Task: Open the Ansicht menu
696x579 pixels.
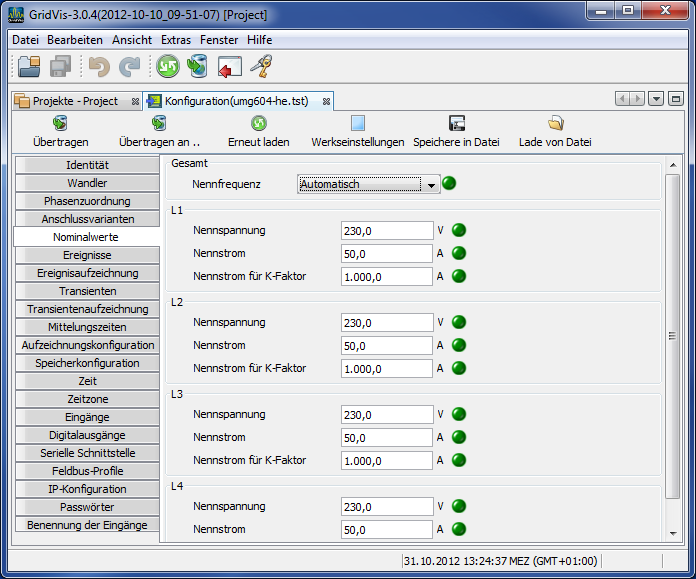Action: [x=132, y=40]
